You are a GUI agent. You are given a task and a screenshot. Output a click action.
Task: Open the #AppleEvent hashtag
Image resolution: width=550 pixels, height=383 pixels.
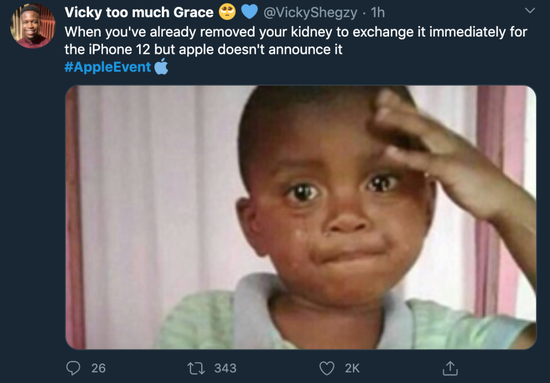click(108, 67)
